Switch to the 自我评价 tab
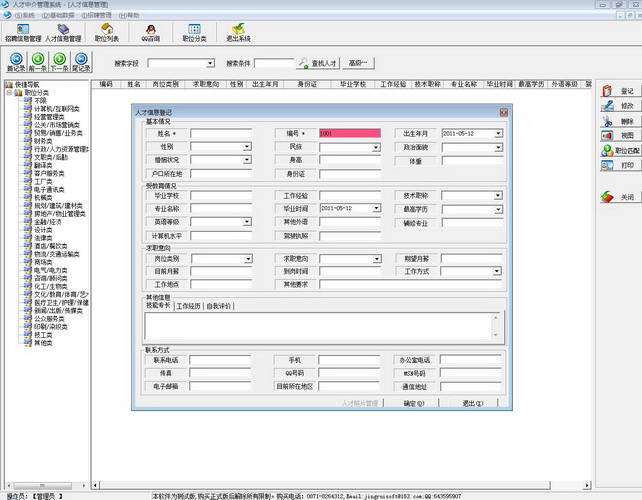The width and height of the screenshot is (642, 500). [x=219, y=306]
